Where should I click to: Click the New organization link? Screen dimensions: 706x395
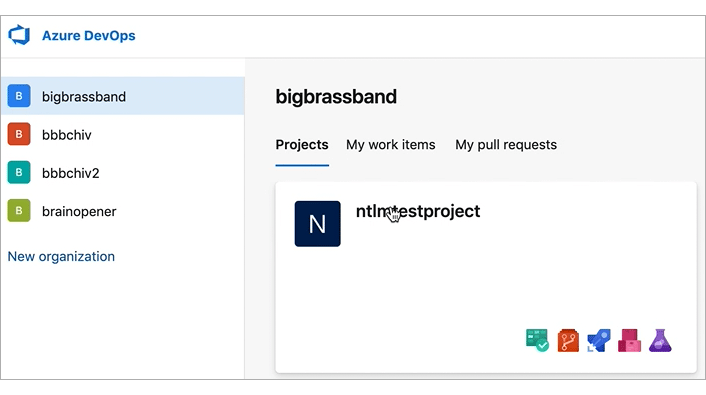61,256
